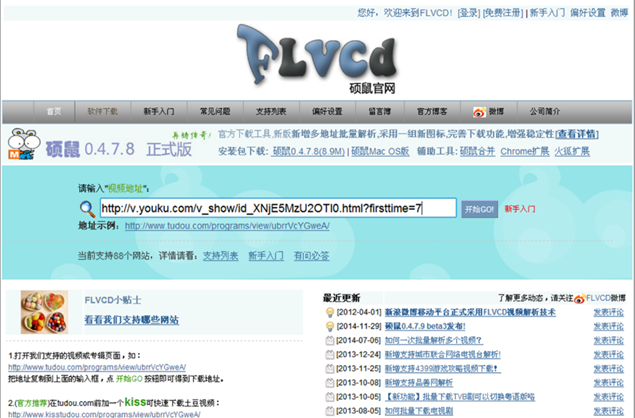
Task: Click tudou example URL under input
Action: (x=227, y=226)
